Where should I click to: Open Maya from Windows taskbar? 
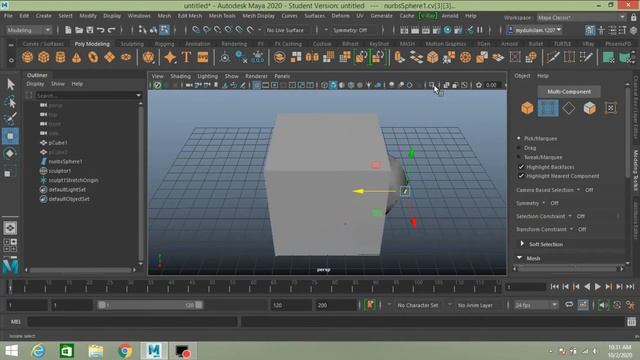coord(154,351)
